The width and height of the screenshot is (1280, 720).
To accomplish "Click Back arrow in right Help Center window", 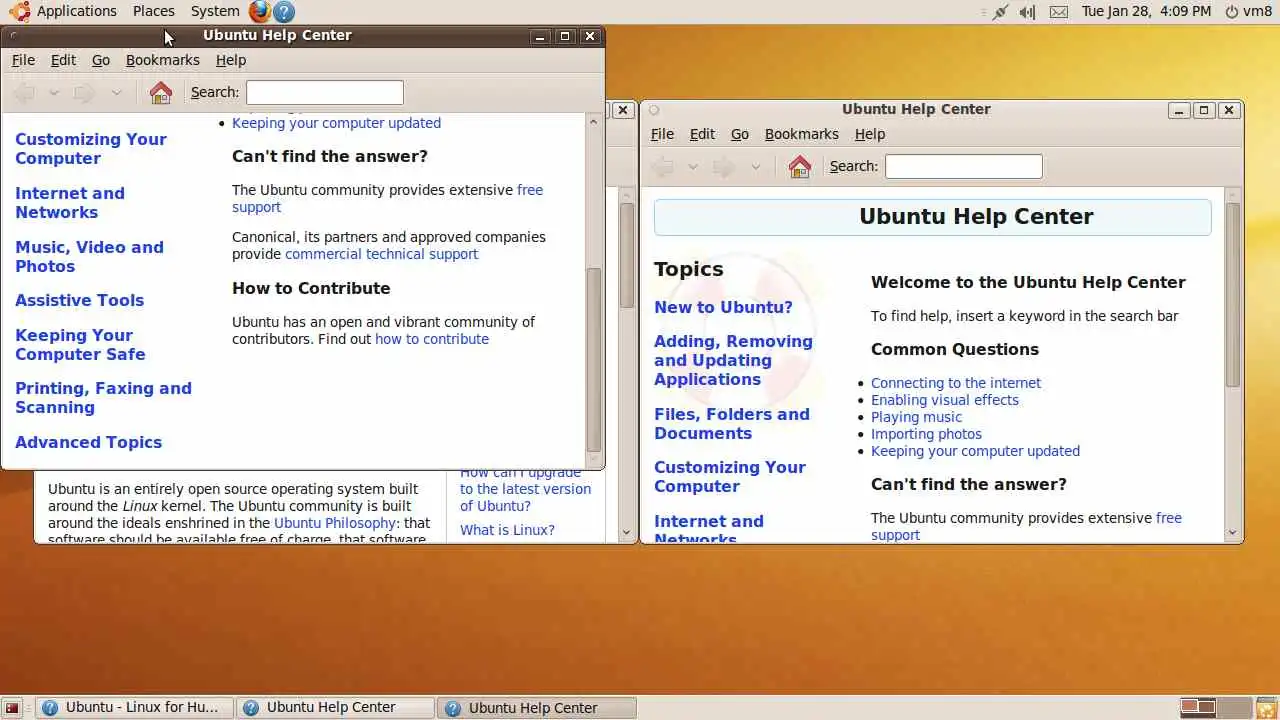I will pos(664,167).
